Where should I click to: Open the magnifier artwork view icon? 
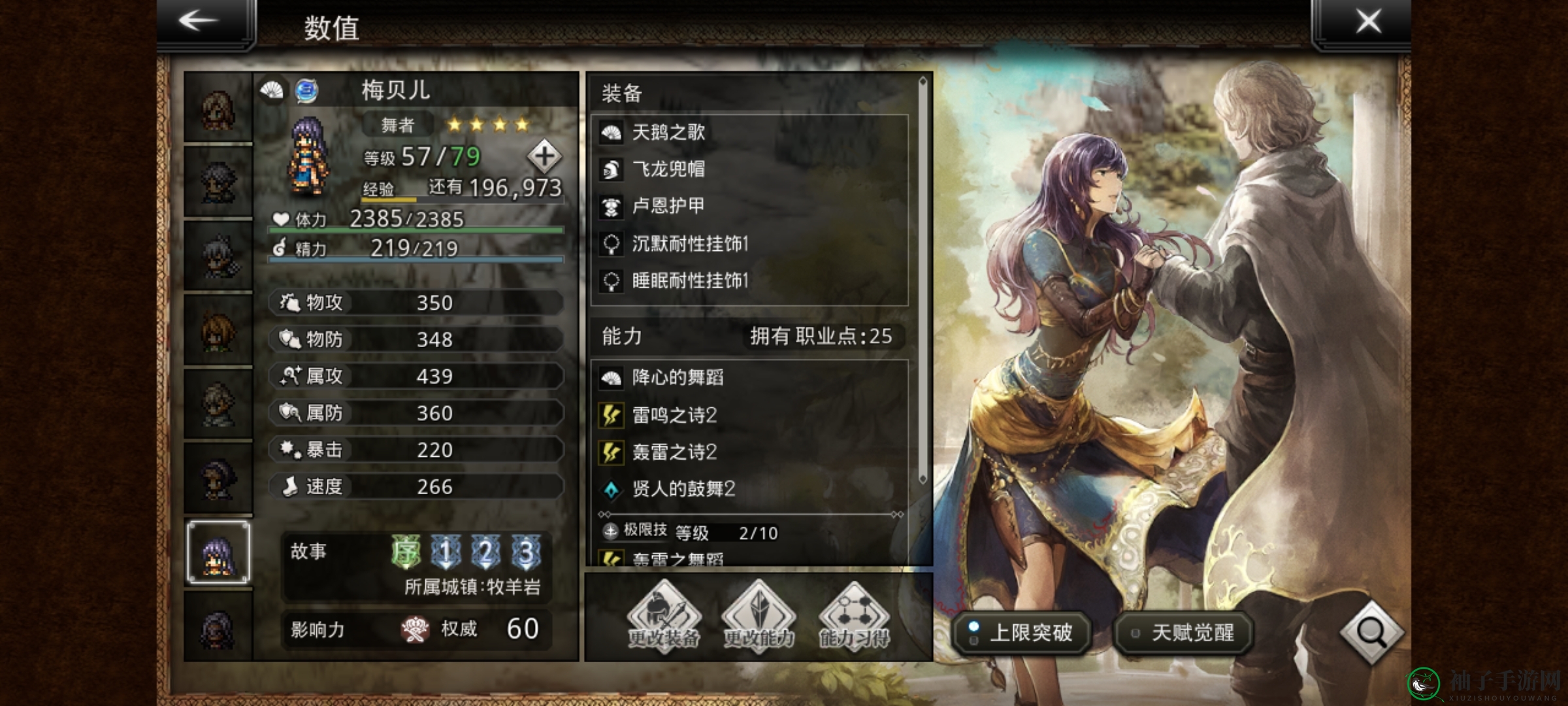(x=1371, y=631)
